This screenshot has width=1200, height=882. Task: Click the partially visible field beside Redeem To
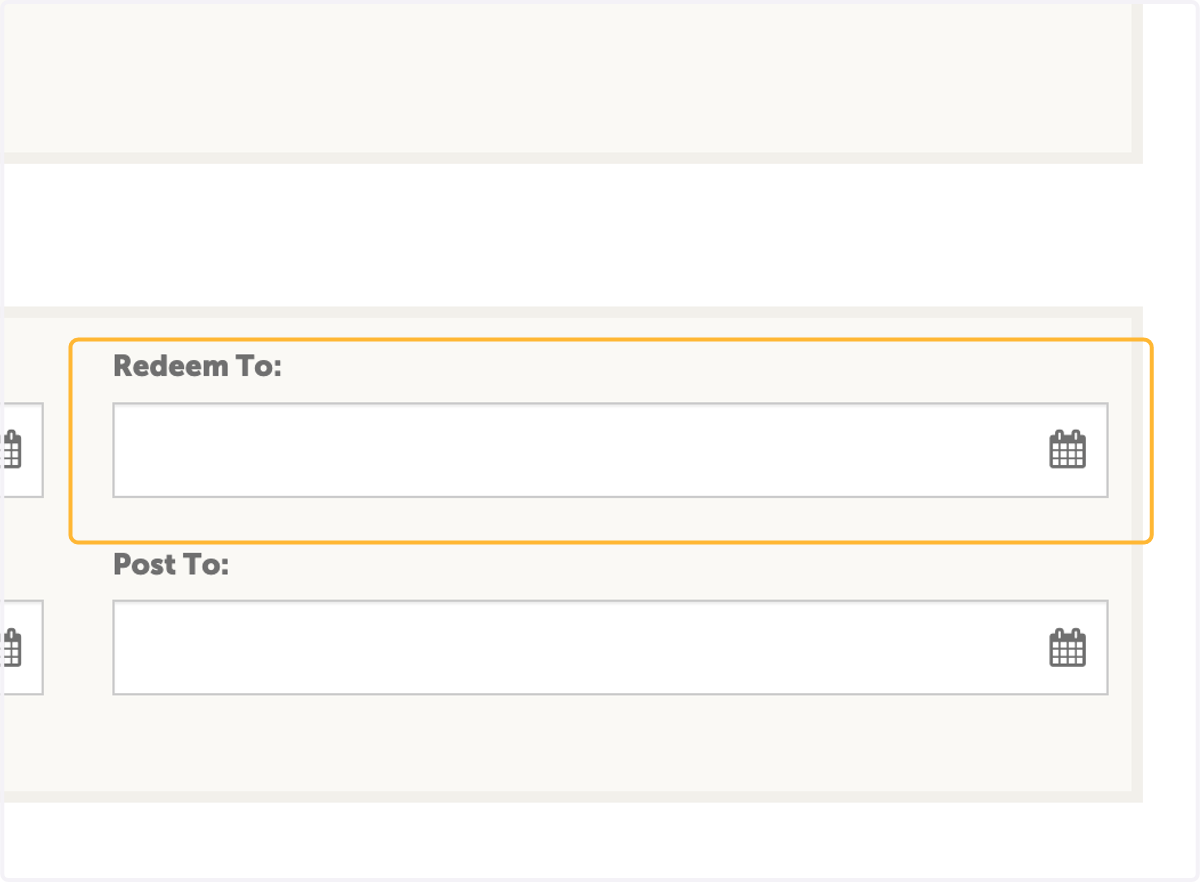click(x=23, y=450)
